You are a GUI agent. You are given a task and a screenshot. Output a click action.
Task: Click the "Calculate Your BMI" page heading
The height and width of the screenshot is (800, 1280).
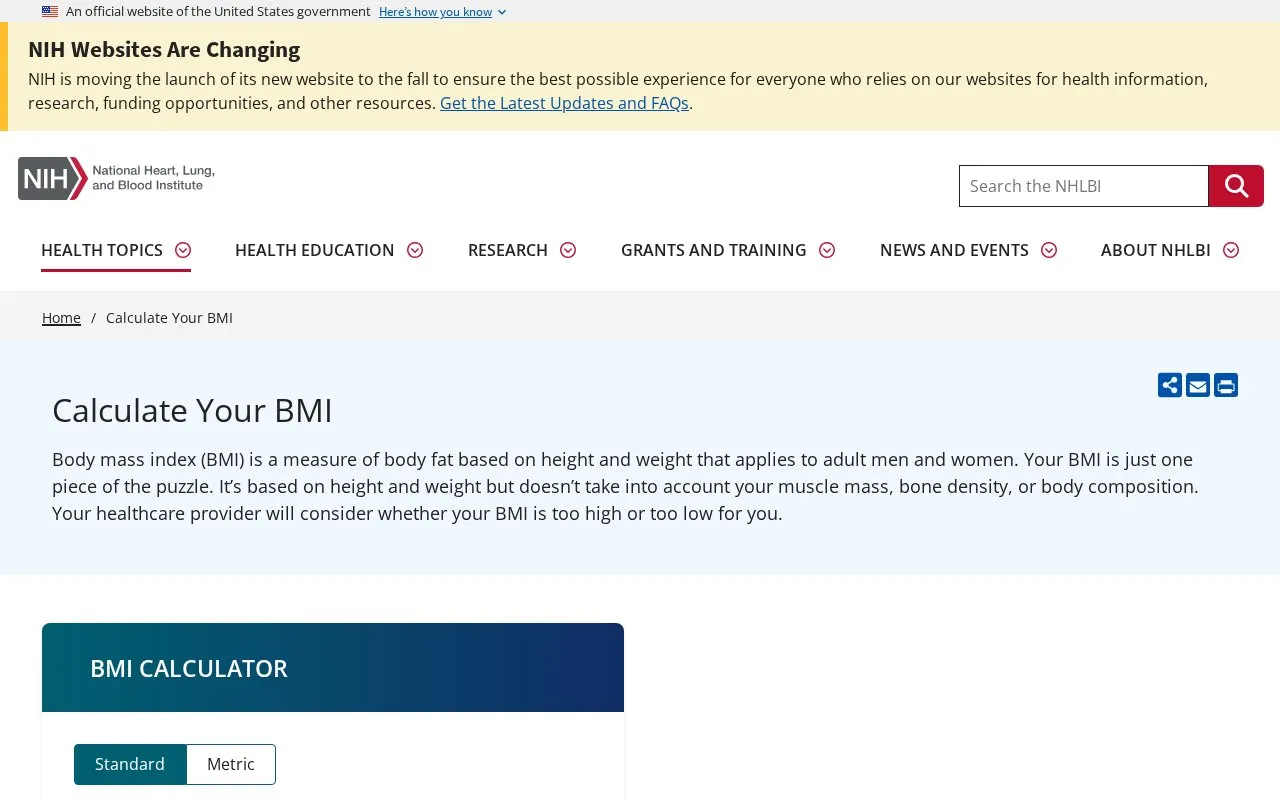(x=192, y=411)
